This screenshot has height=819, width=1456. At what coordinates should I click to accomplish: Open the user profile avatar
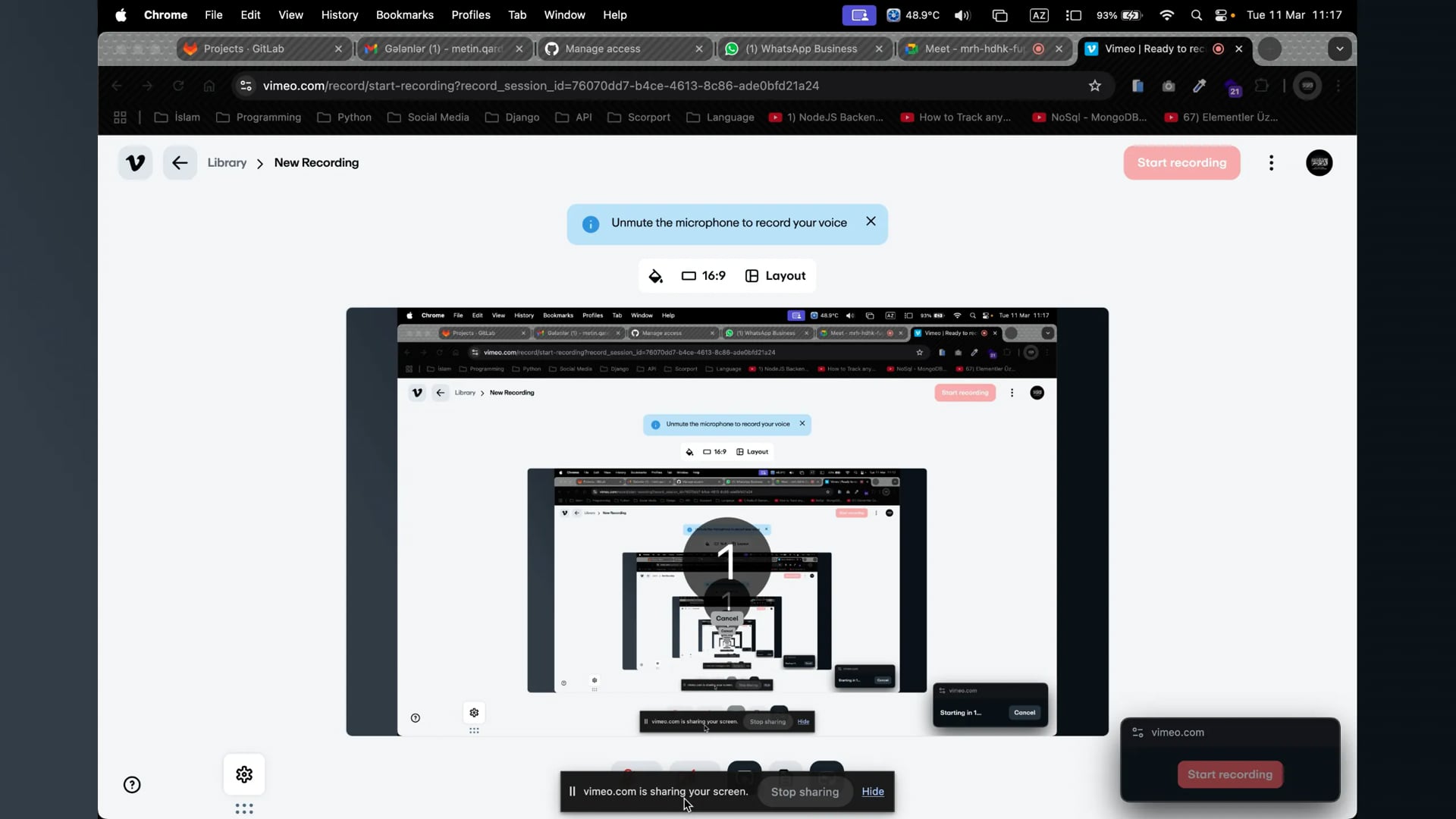pyautogui.click(x=1319, y=162)
